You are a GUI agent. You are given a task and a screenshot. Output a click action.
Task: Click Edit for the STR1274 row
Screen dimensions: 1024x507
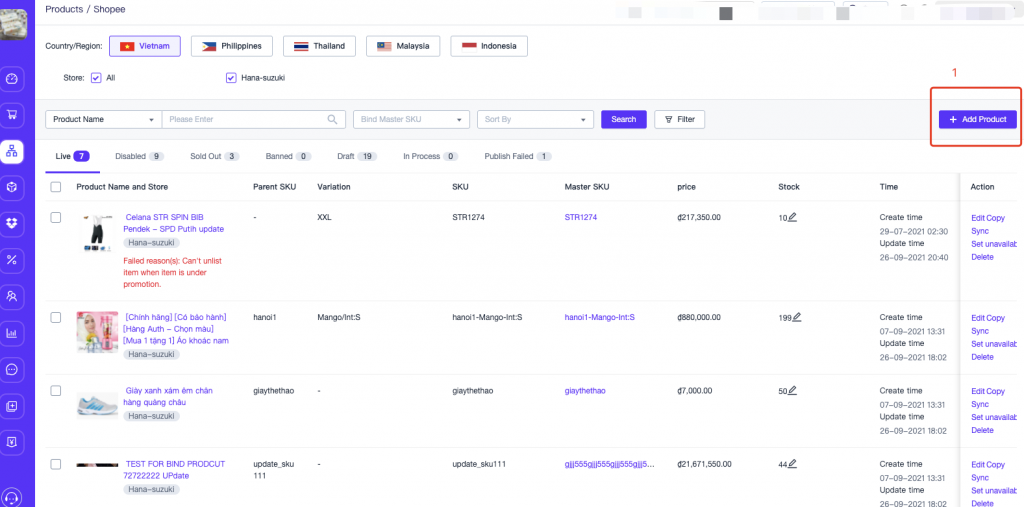[978, 218]
